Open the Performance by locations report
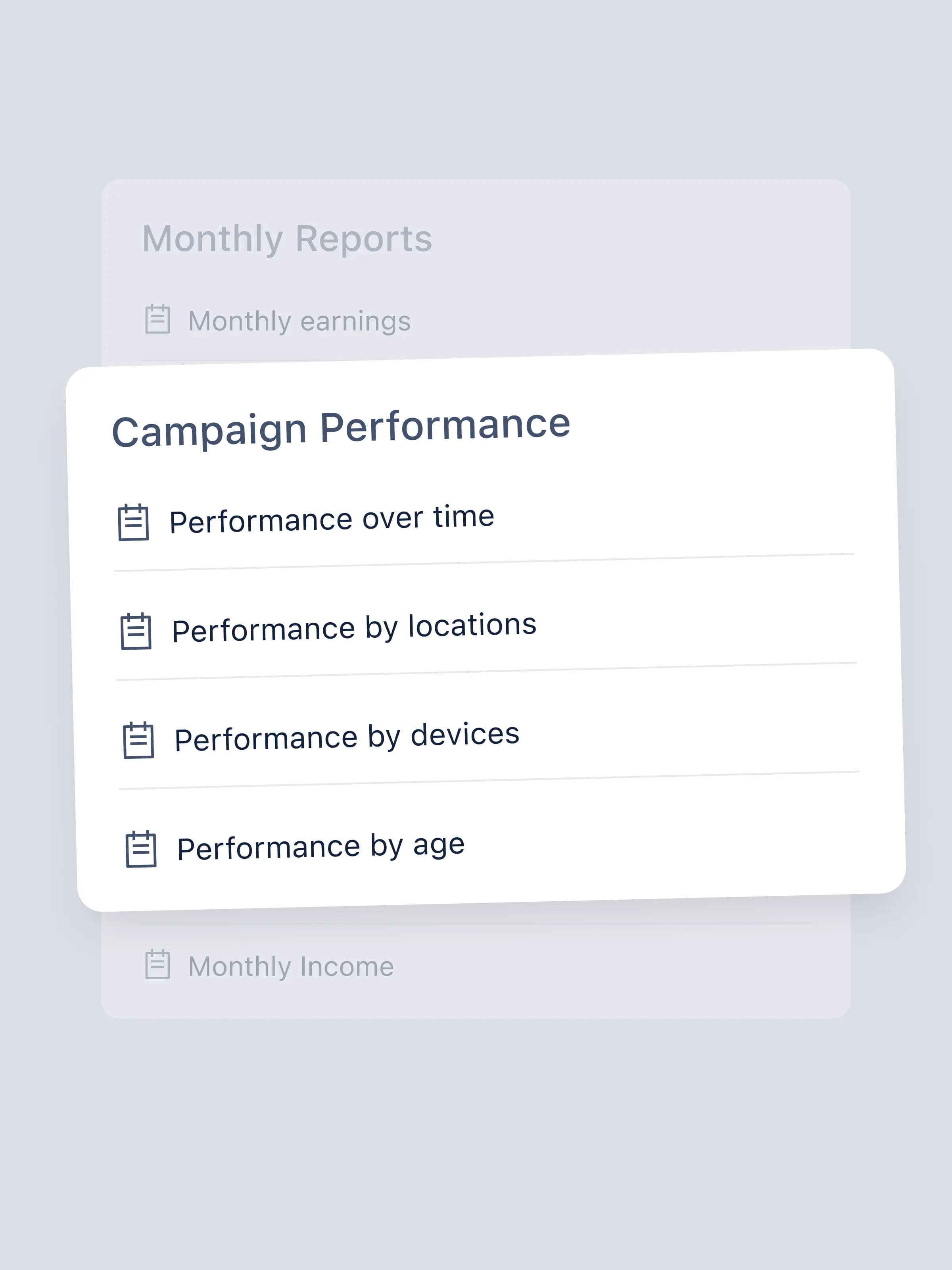952x1270 pixels. tap(354, 627)
